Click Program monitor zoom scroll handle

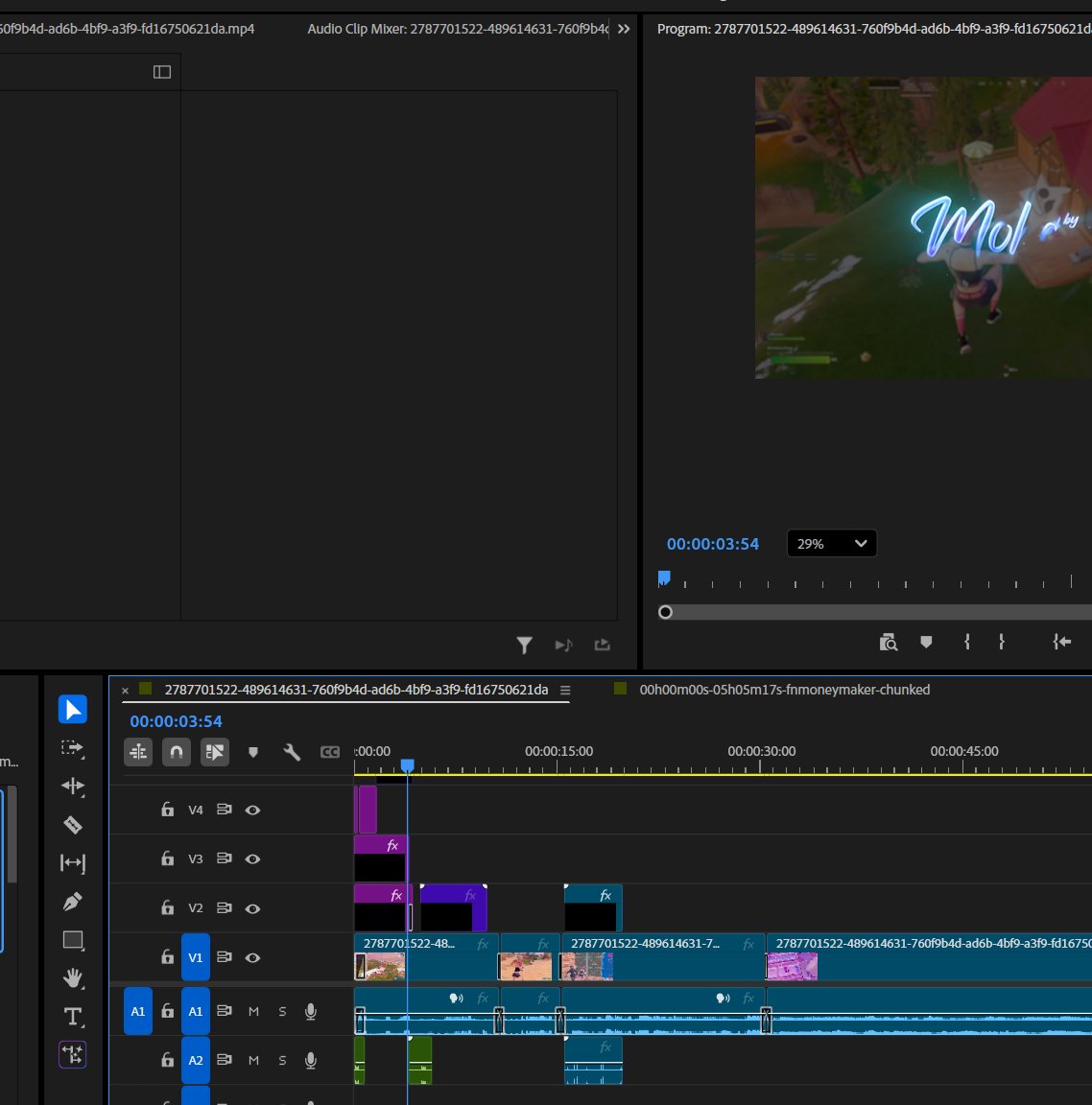[665, 612]
